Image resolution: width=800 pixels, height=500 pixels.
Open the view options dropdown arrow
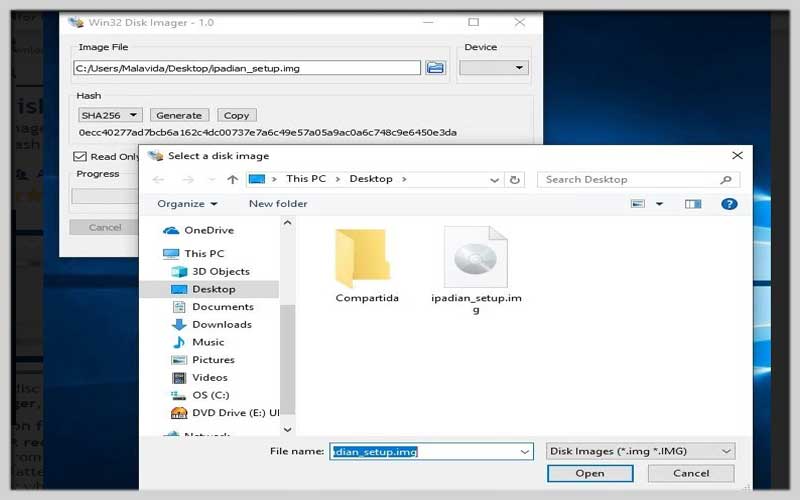click(659, 204)
